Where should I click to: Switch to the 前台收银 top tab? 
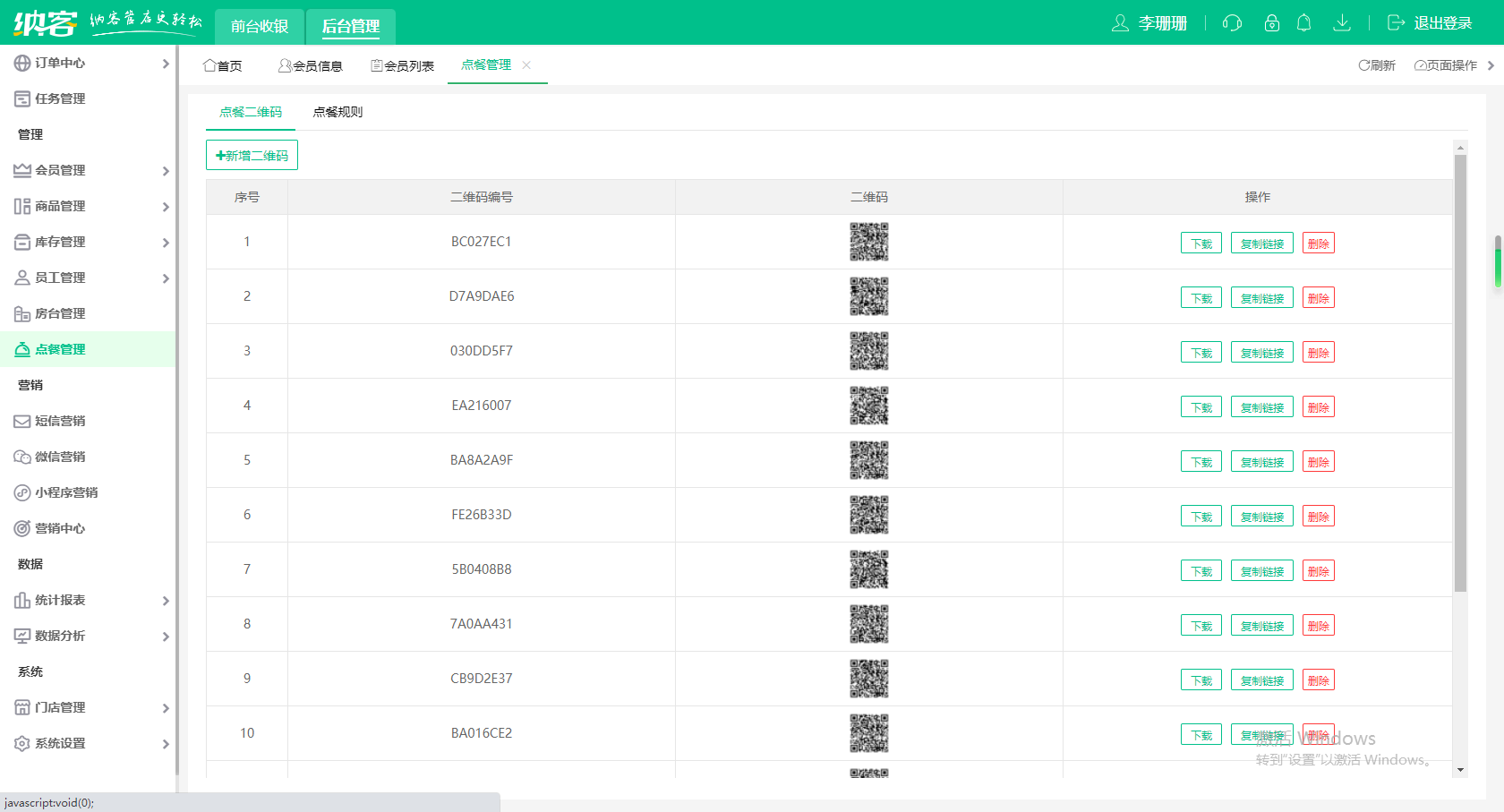(x=260, y=26)
